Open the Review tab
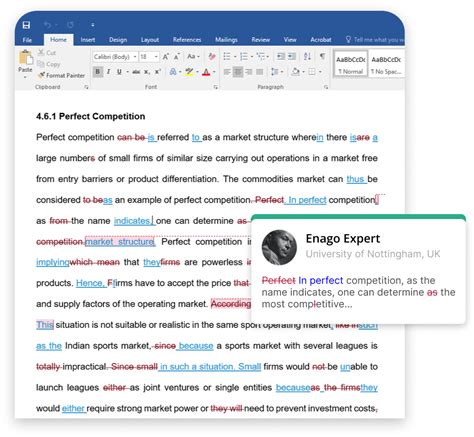 [261, 40]
